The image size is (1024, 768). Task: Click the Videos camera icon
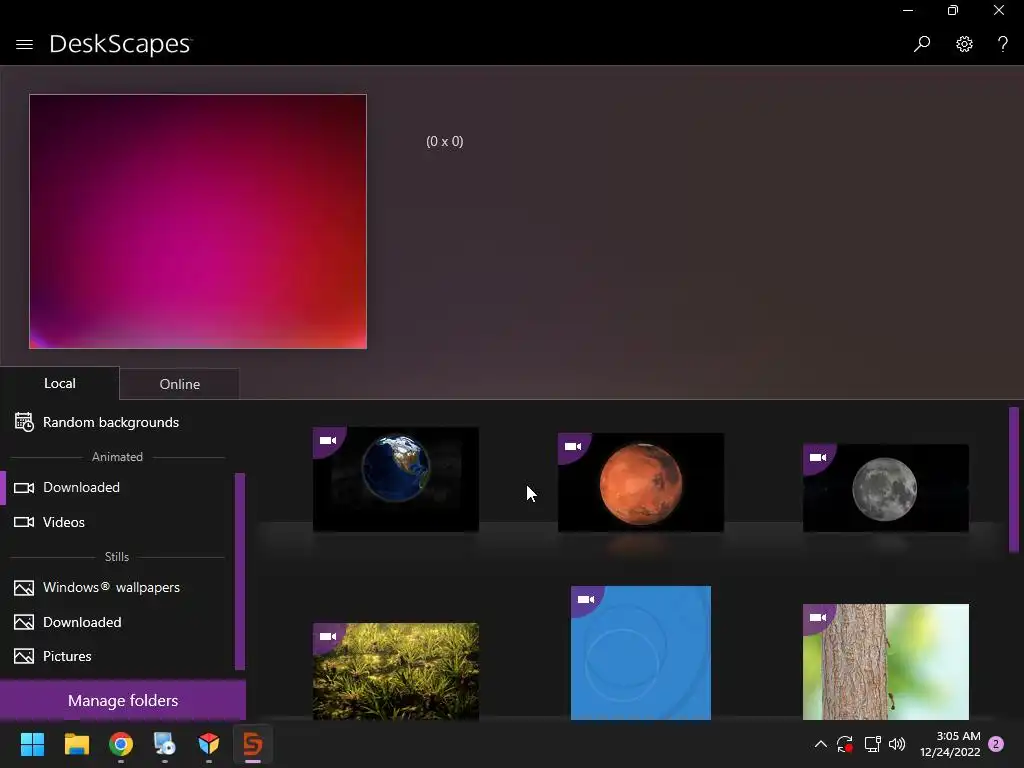click(x=24, y=522)
